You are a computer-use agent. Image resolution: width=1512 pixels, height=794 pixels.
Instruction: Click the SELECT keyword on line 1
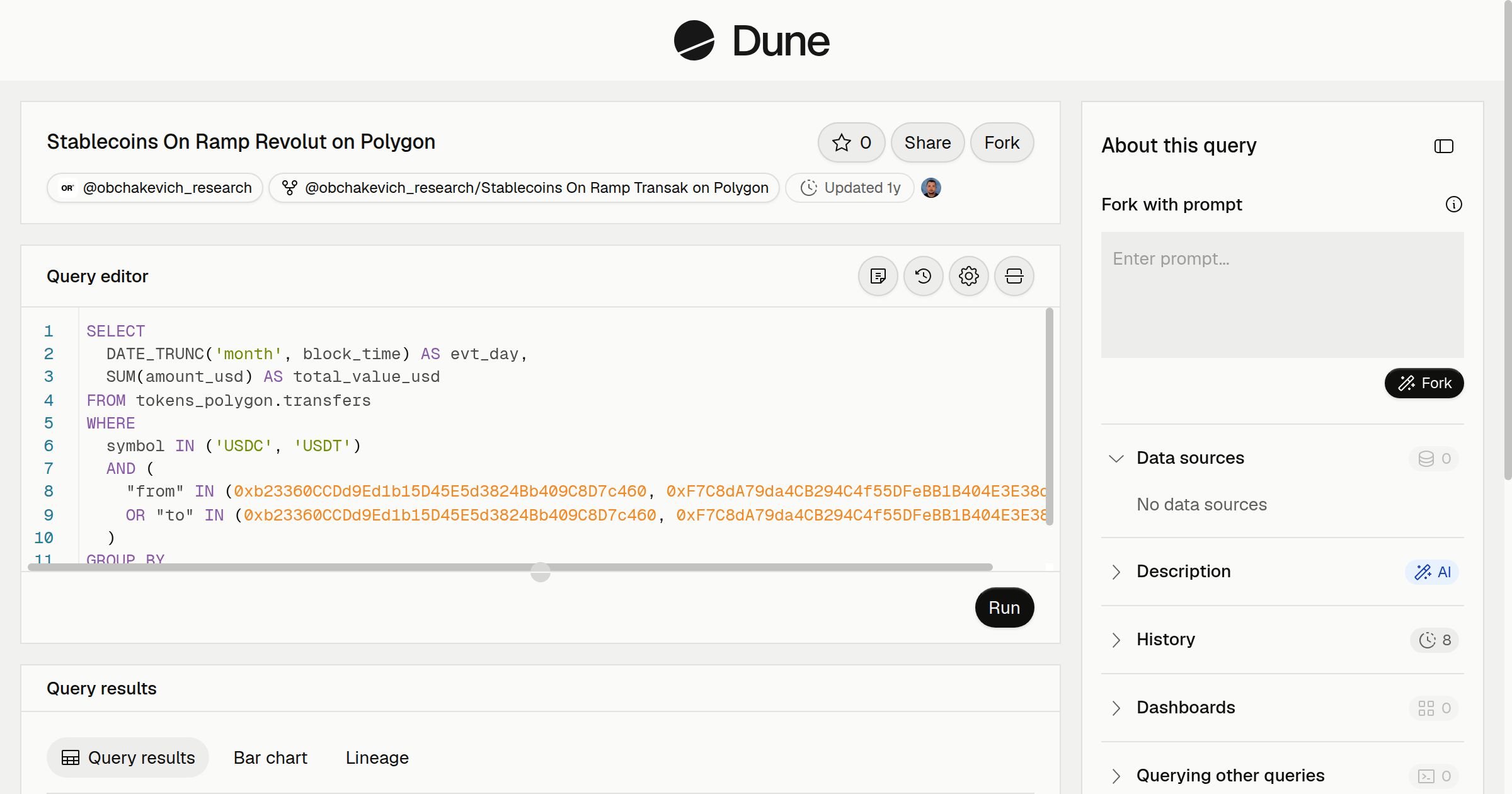pyautogui.click(x=116, y=331)
